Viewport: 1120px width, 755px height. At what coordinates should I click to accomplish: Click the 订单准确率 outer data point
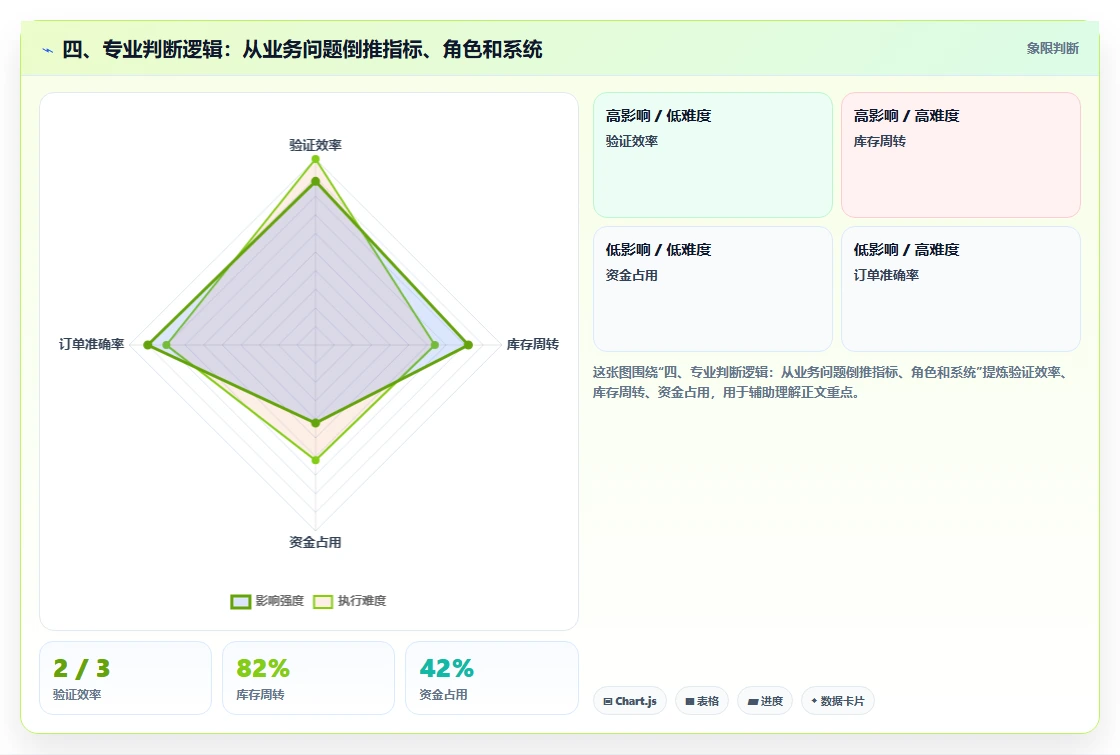(148, 345)
